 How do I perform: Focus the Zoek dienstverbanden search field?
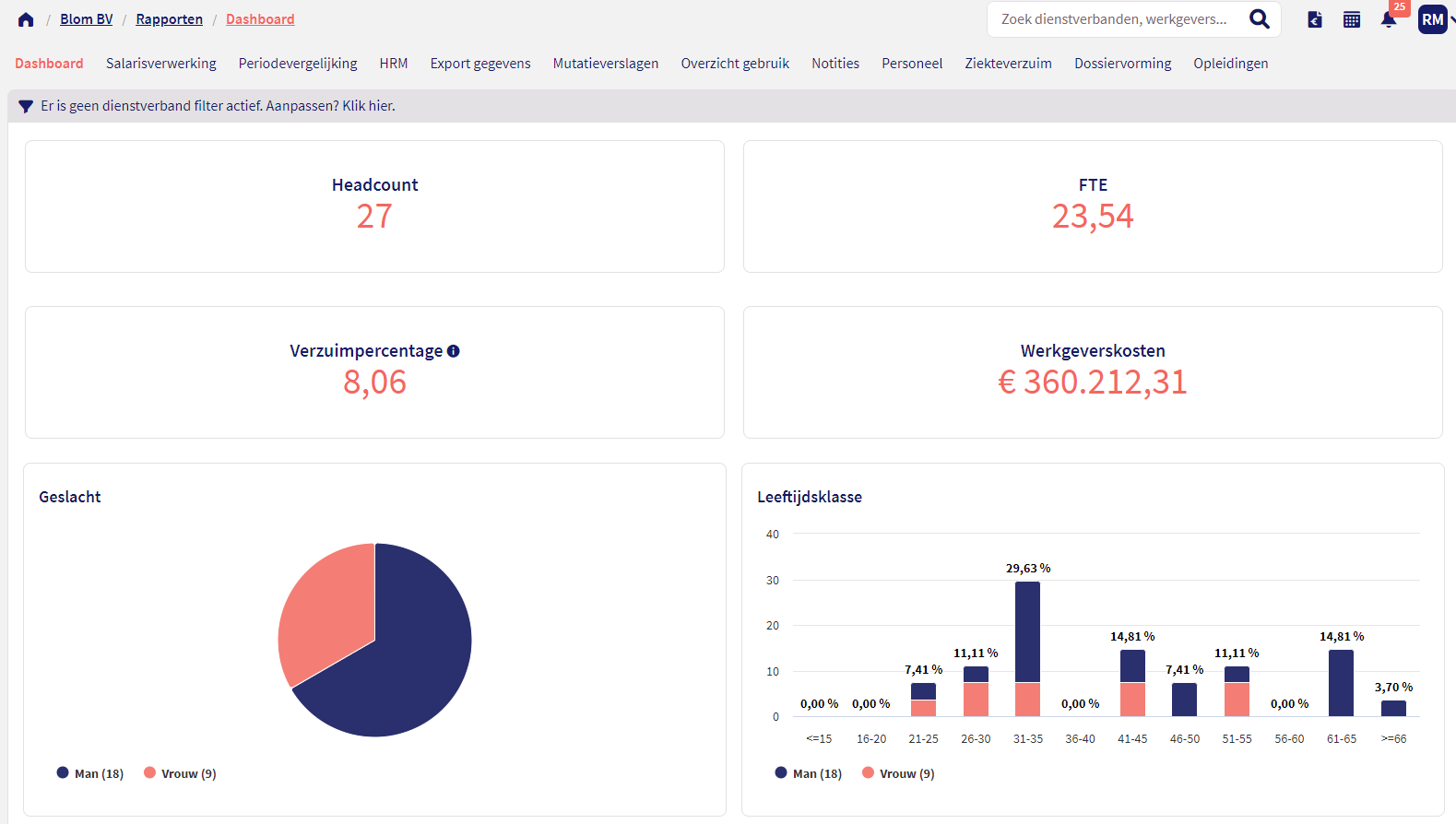[x=1114, y=19]
